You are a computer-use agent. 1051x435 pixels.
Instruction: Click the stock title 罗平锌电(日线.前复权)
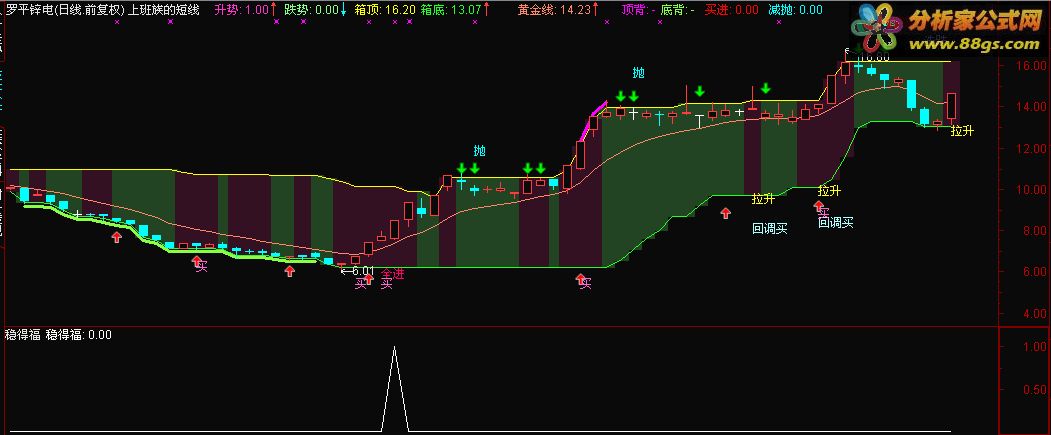point(65,10)
